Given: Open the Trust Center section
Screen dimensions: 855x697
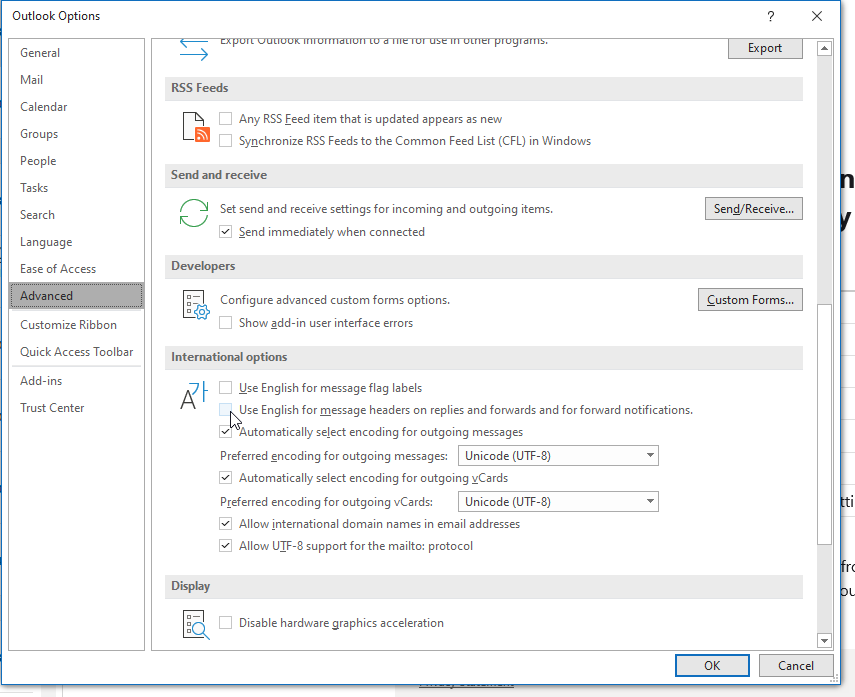Looking at the screenshot, I should 52,407.
